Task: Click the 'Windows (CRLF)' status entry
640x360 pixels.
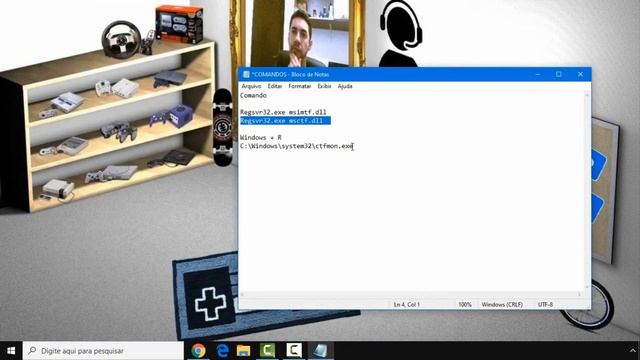Action: [502, 304]
